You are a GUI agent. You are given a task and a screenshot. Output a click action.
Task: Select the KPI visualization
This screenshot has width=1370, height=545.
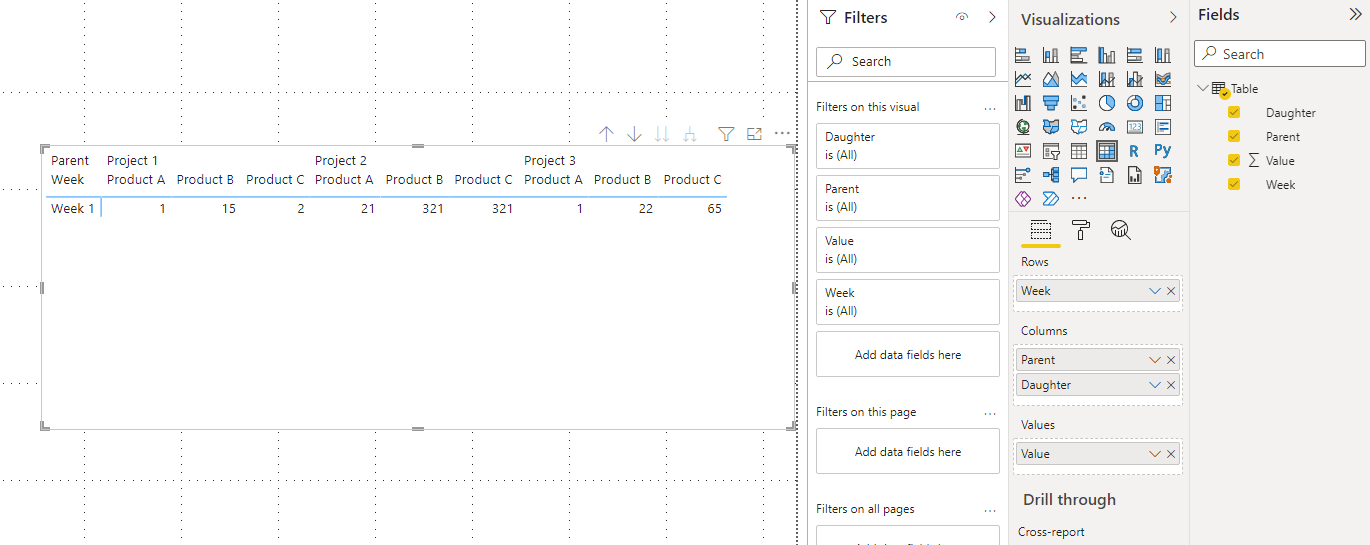[x=1023, y=151]
